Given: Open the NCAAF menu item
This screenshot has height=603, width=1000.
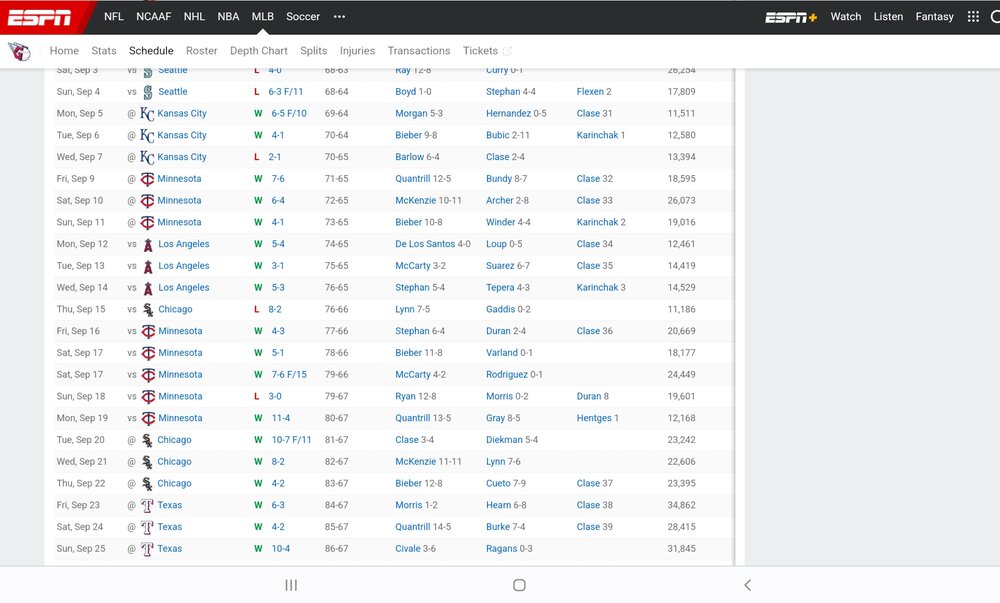Looking at the screenshot, I should [154, 17].
